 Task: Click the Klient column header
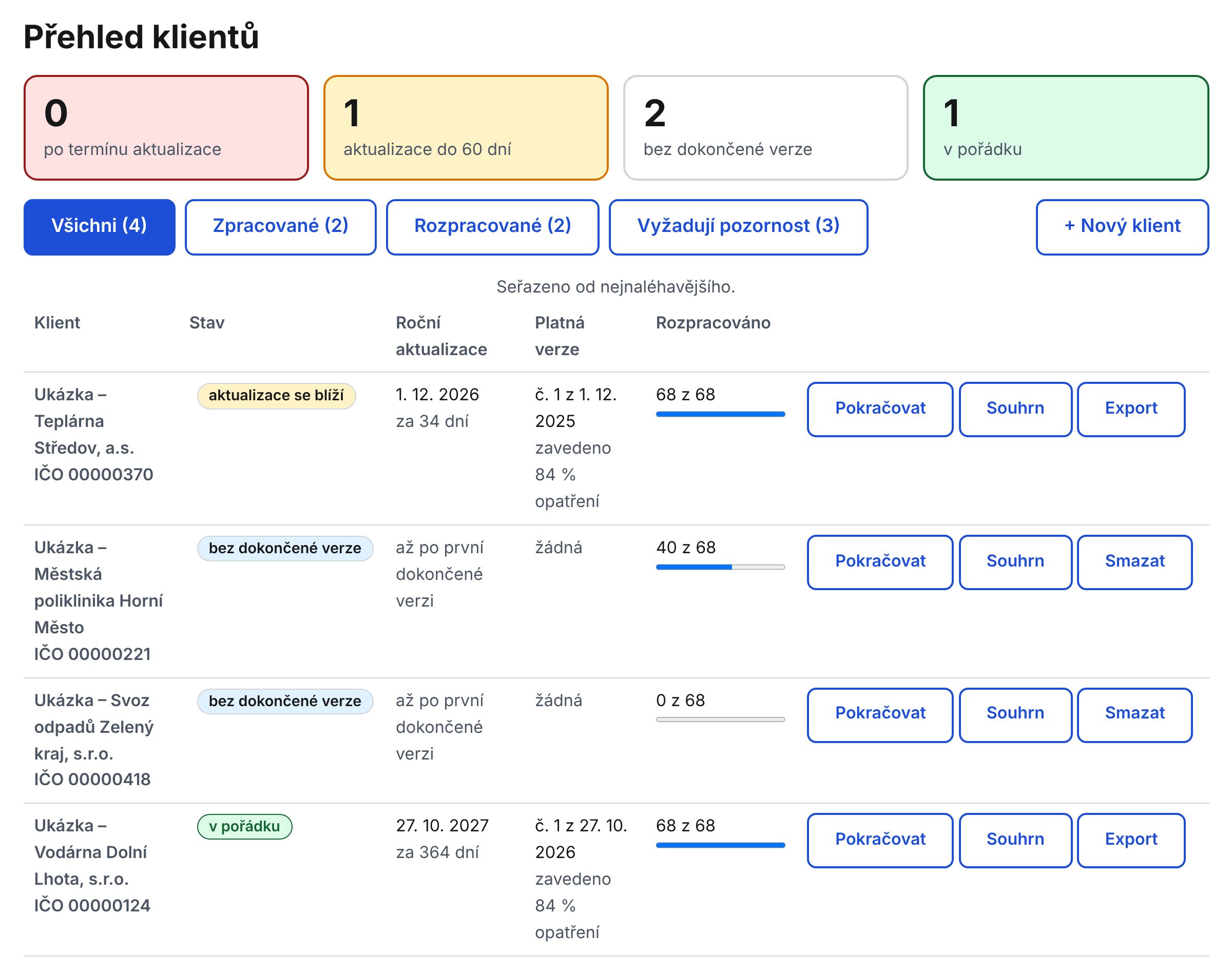pyautogui.click(x=57, y=323)
